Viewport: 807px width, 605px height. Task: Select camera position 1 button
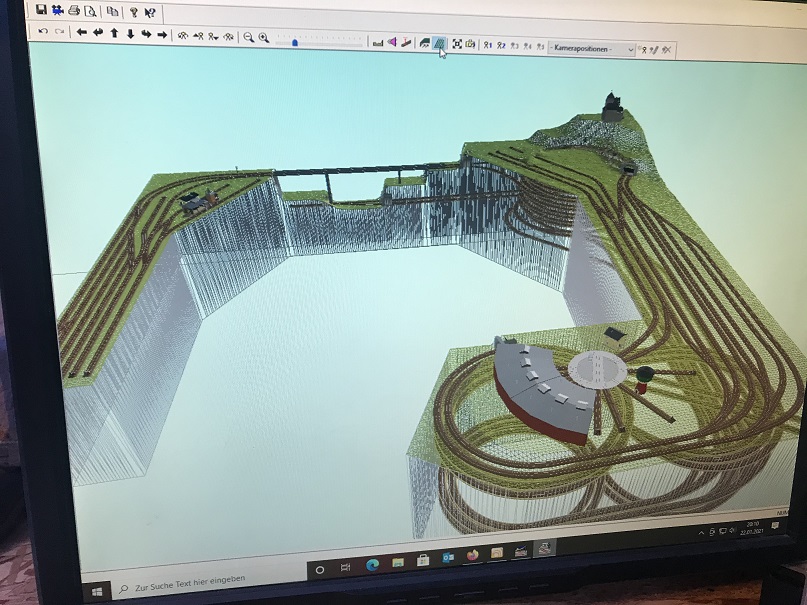(487, 45)
